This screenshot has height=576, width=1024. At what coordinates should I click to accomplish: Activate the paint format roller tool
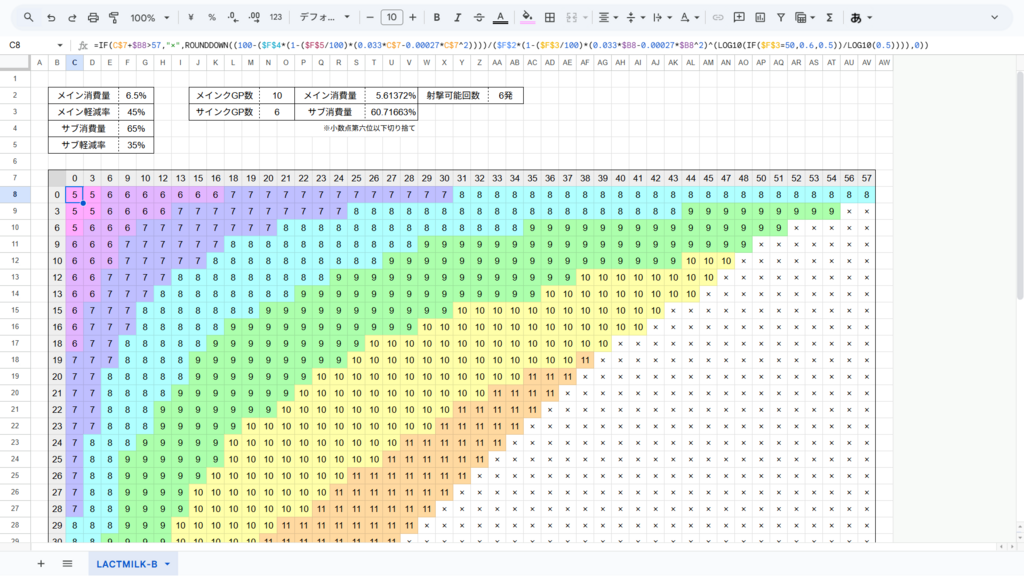[x=114, y=18]
